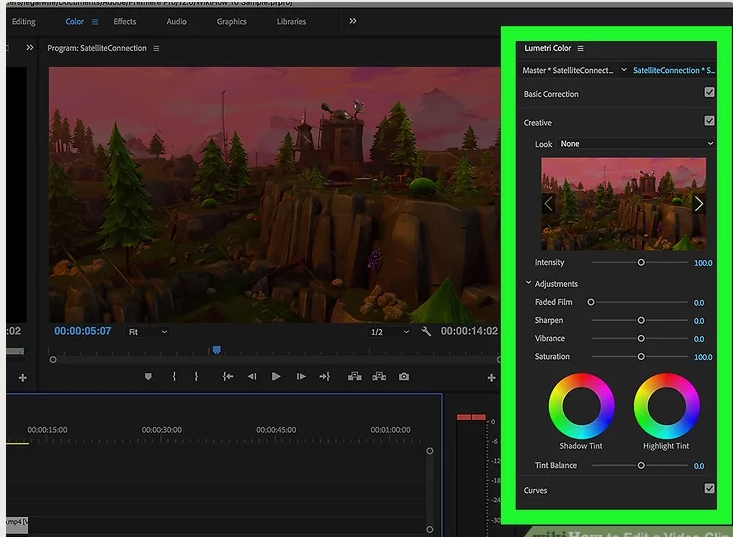Click the Intensity value 100.0

coord(703,263)
